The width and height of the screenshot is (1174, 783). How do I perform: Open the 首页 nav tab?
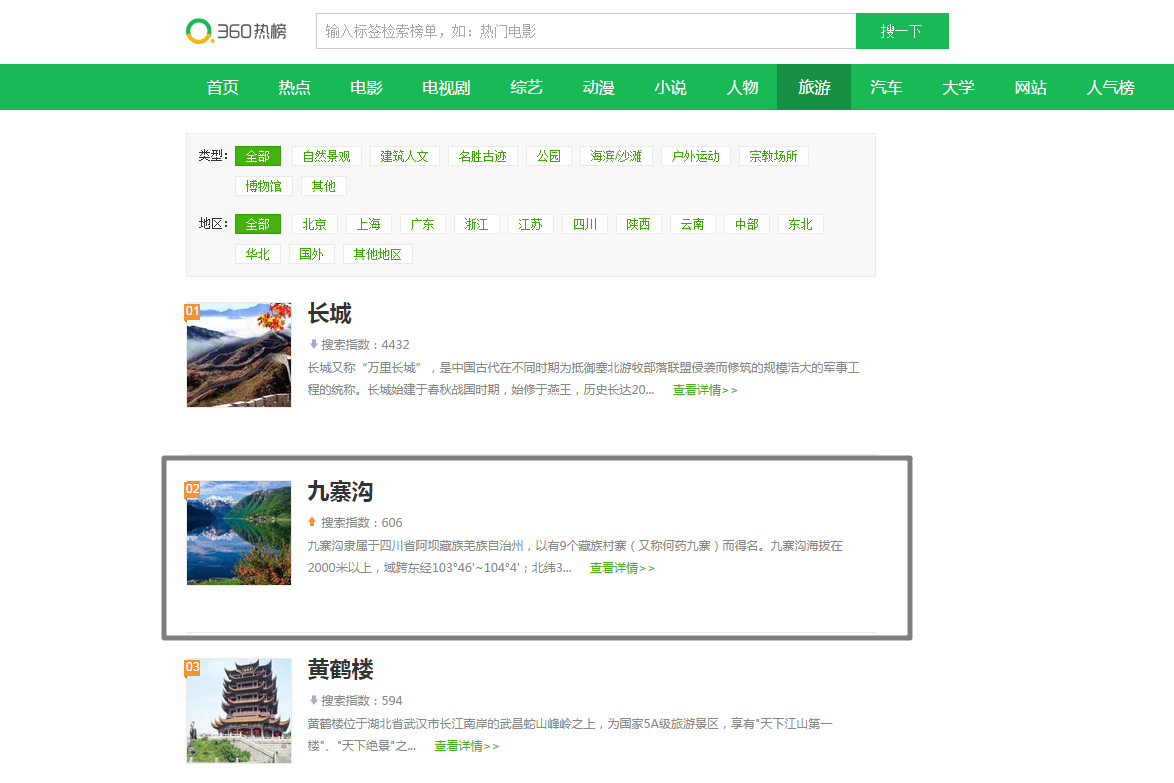pyautogui.click(x=222, y=88)
